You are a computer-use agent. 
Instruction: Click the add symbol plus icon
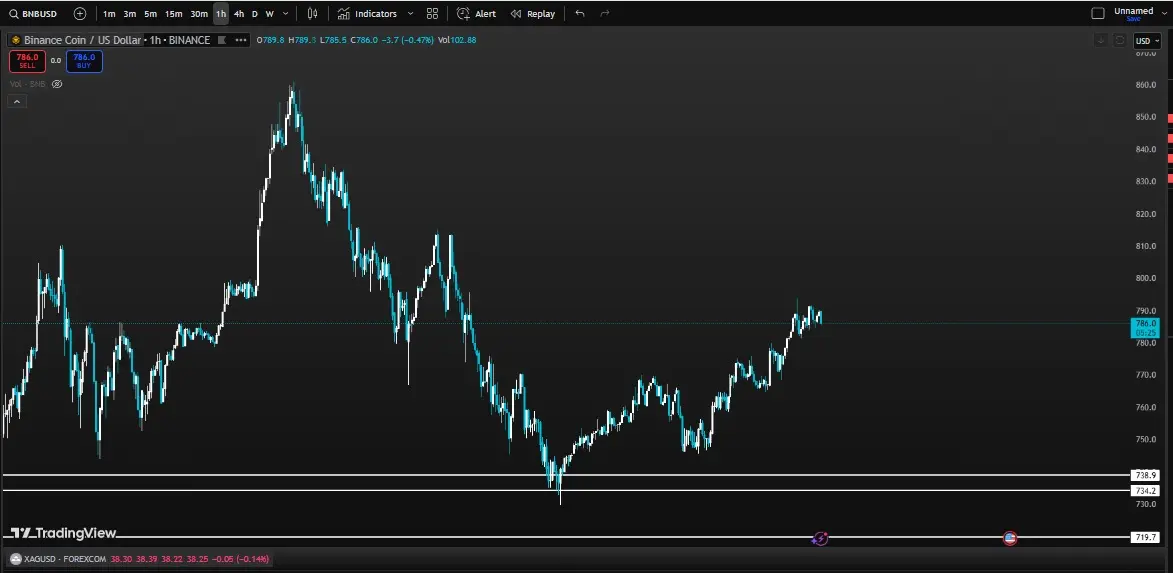80,13
